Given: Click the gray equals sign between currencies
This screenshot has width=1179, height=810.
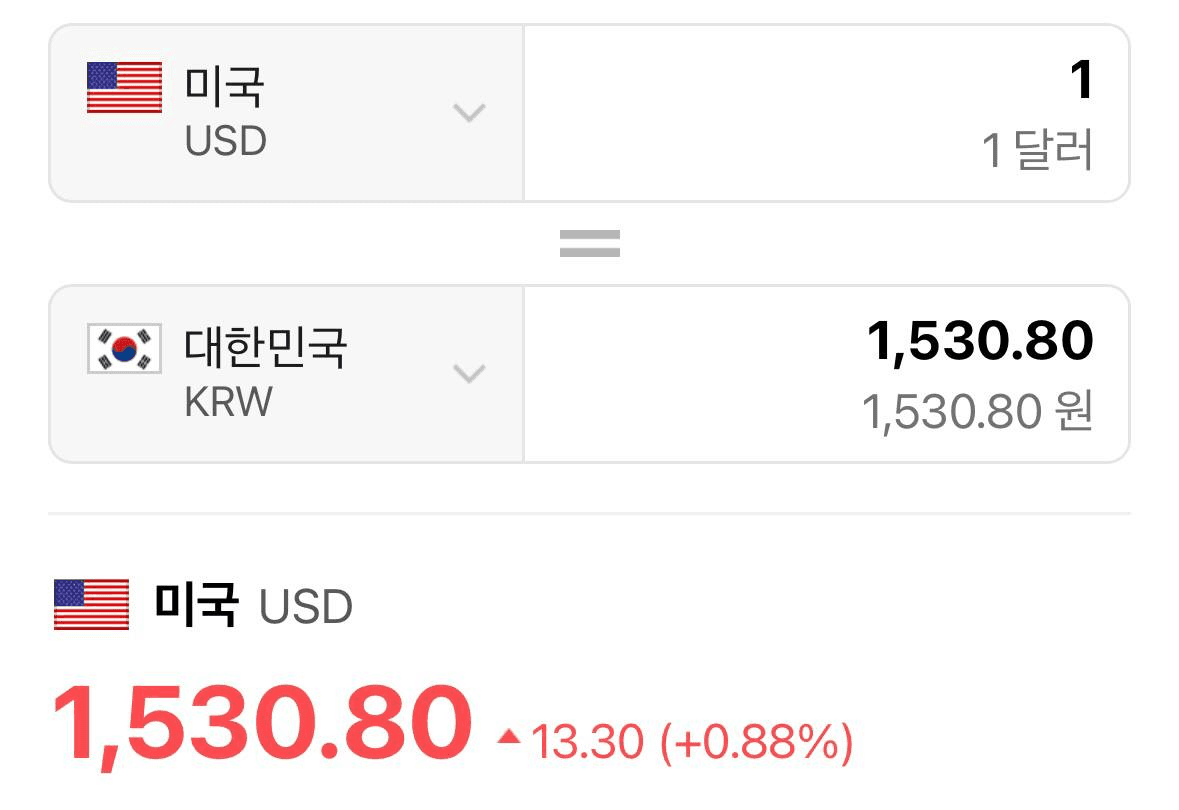Looking at the screenshot, I should pos(589,243).
